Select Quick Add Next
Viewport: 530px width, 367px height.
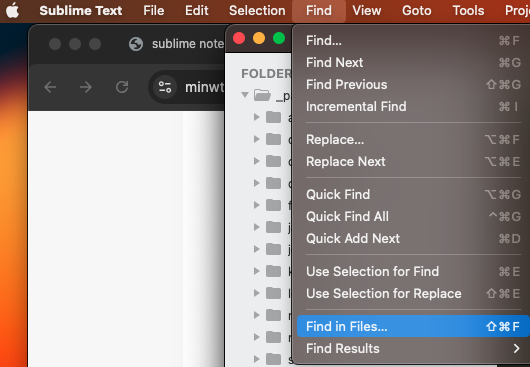pos(413,238)
